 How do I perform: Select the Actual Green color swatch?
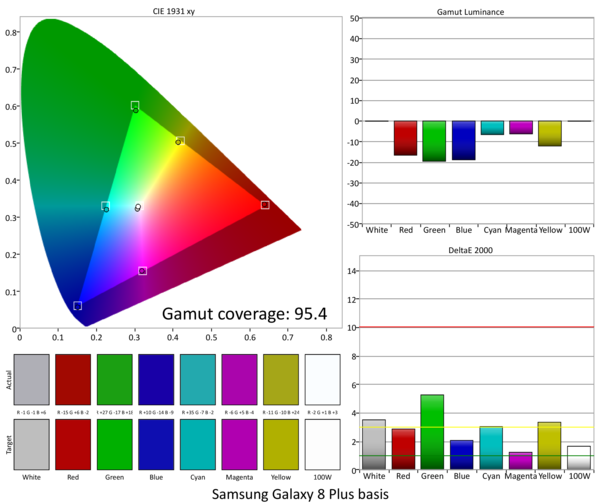pos(115,379)
